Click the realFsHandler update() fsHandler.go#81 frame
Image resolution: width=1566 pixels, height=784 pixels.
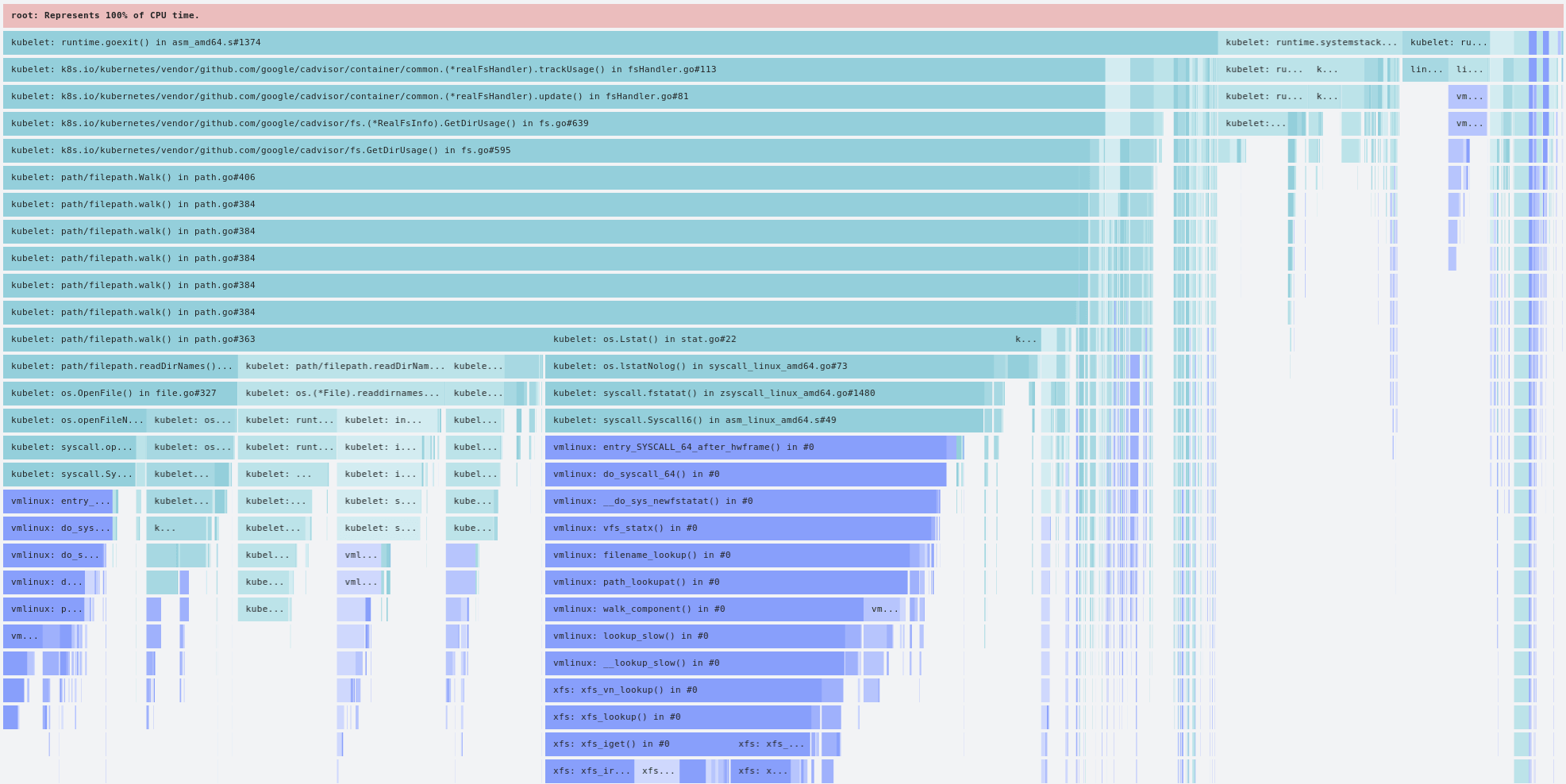pos(554,97)
